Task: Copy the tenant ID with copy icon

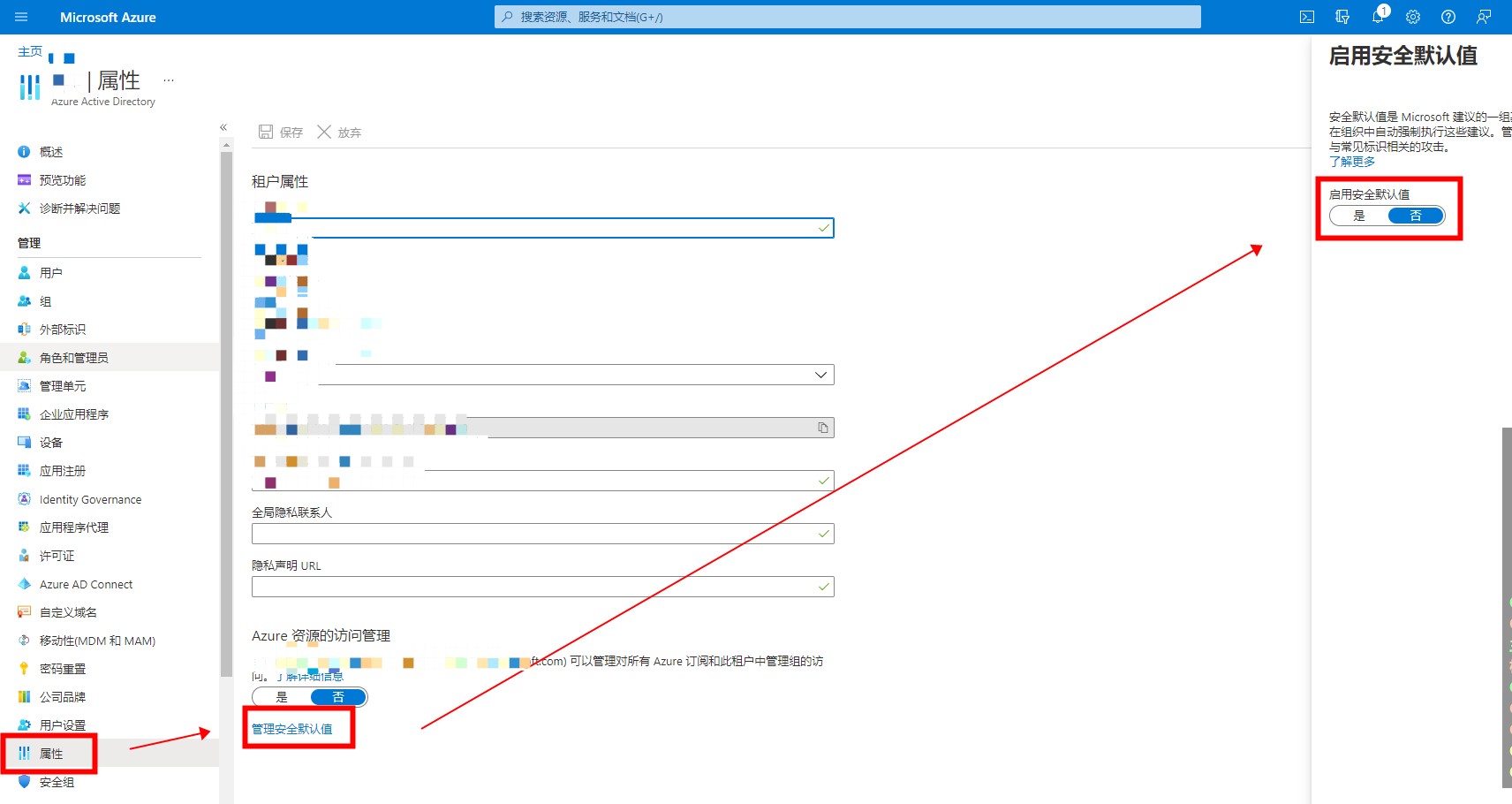Action: pyautogui.click(x=823, y=428)
